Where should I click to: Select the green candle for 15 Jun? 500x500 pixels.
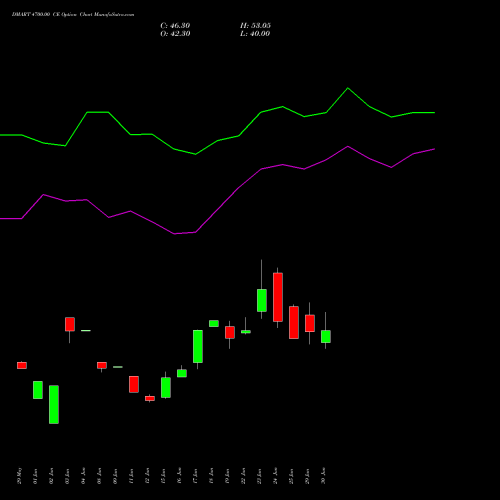pyautogui.click(x=166, y=387)
